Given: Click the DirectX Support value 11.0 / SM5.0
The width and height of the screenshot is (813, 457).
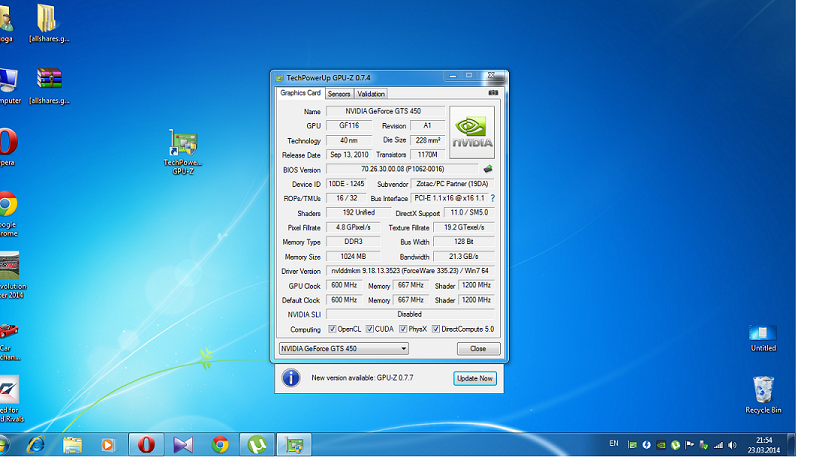Looking at the screenshot, I should click(x=469, y=213).
